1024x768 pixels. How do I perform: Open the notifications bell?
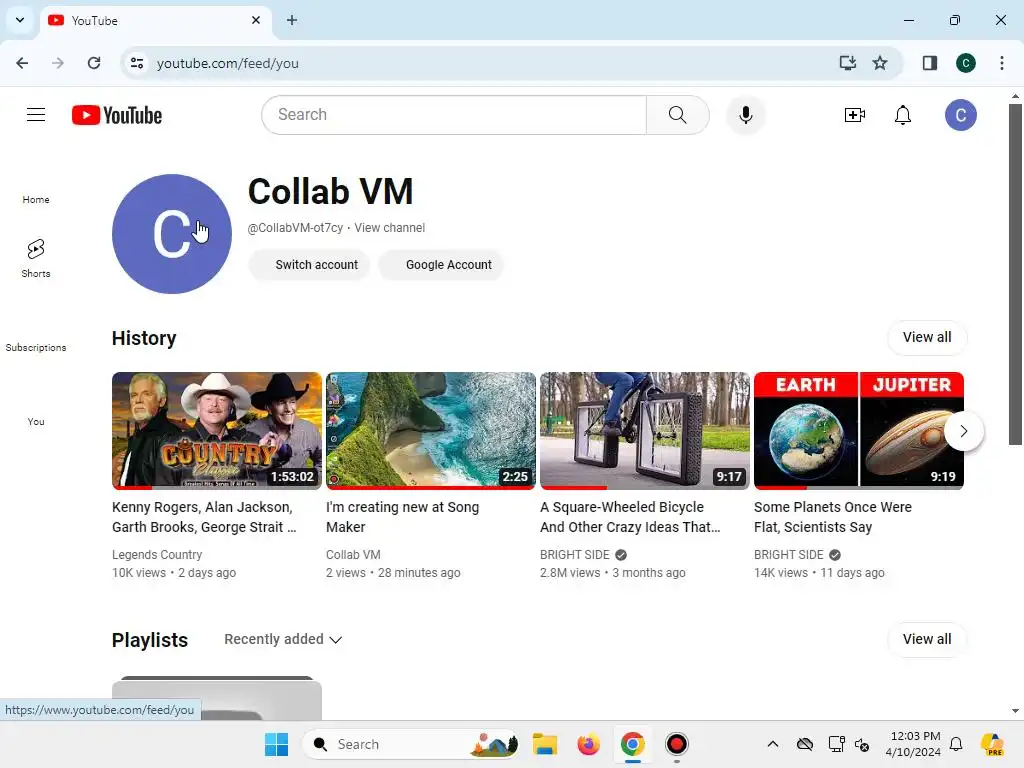click(x=903, y=115)
